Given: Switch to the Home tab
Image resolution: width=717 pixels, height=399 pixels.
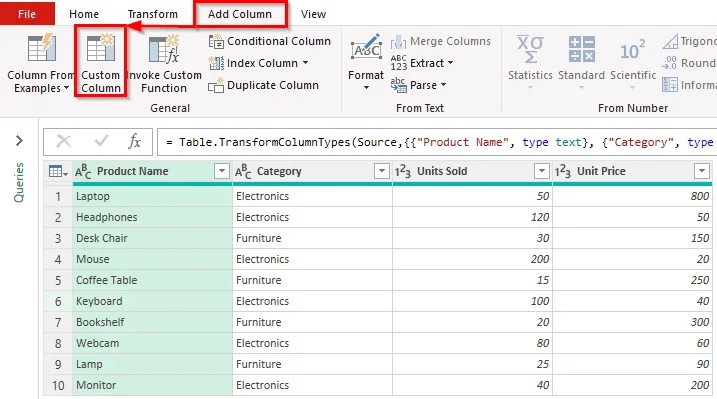Looking at the screenshot, I should pos(84,14).
